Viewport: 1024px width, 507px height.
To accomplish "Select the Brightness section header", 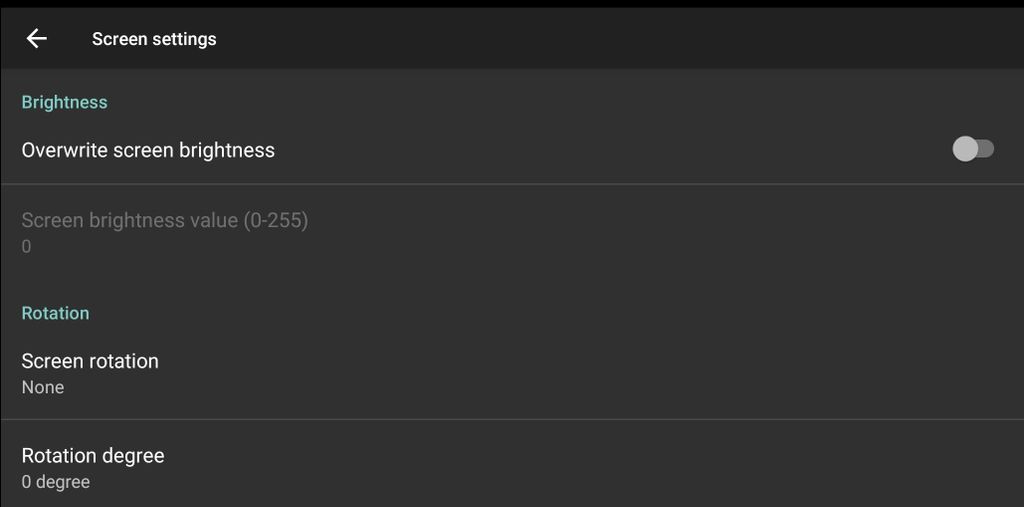I will (x=65, y=103).
